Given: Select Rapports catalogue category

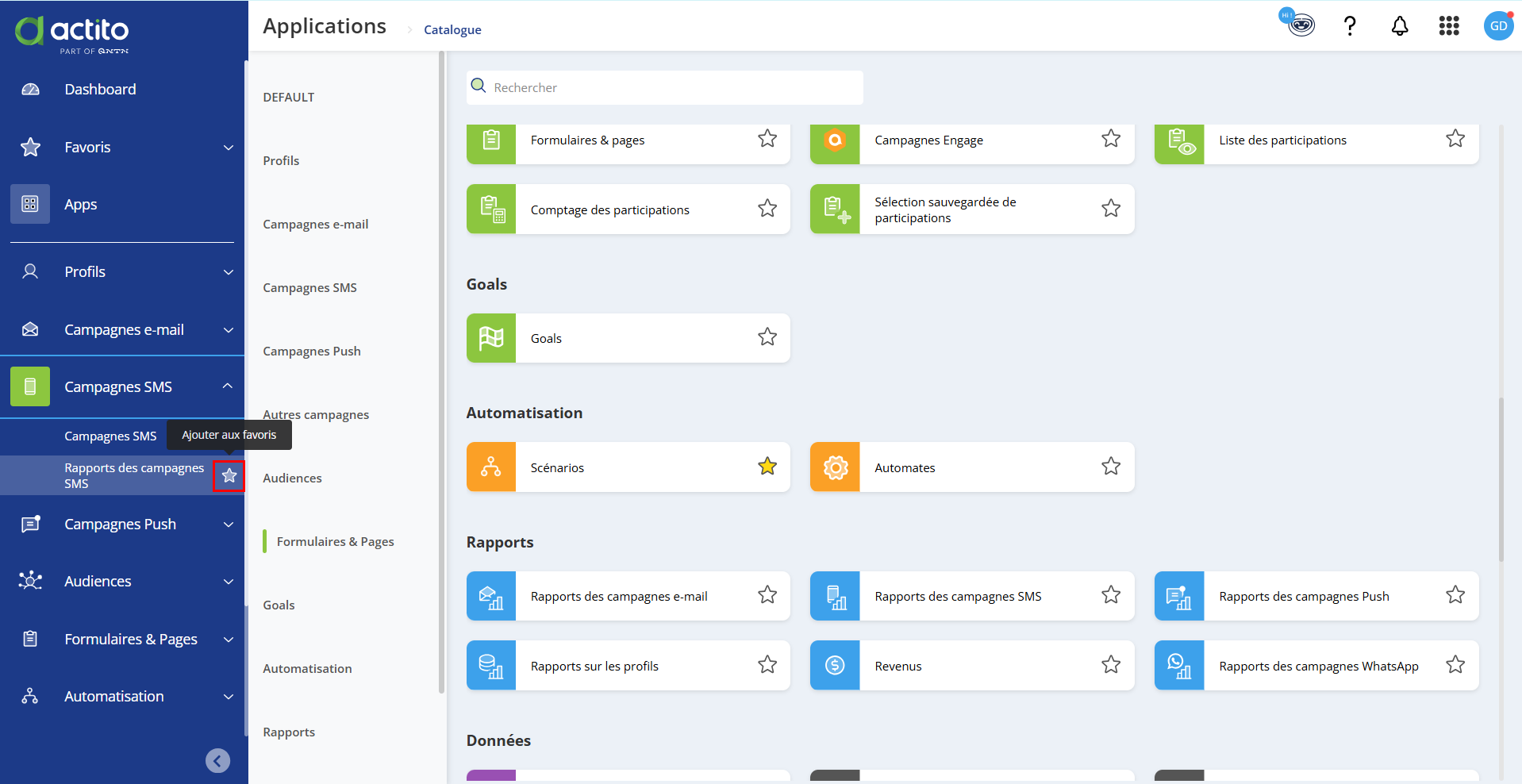Looking at the screenshot, I should (x=289, y=732).
